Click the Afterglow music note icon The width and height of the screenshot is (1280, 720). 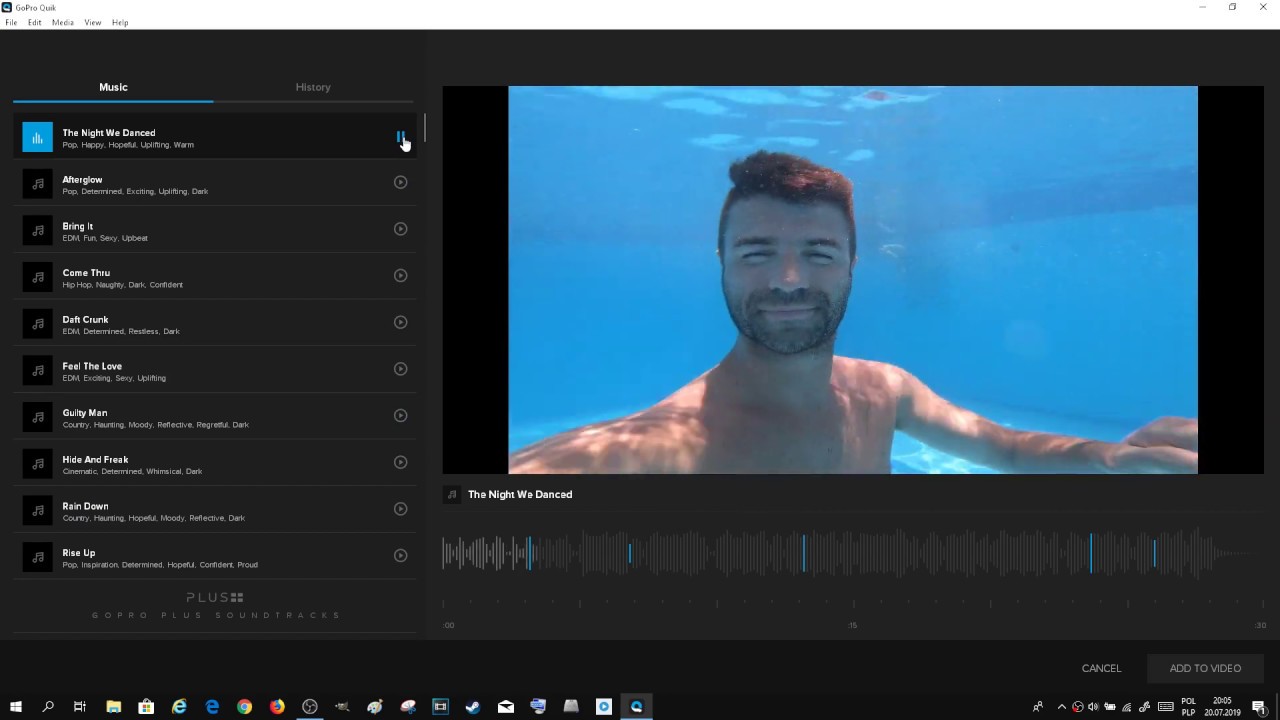point(37,184)
